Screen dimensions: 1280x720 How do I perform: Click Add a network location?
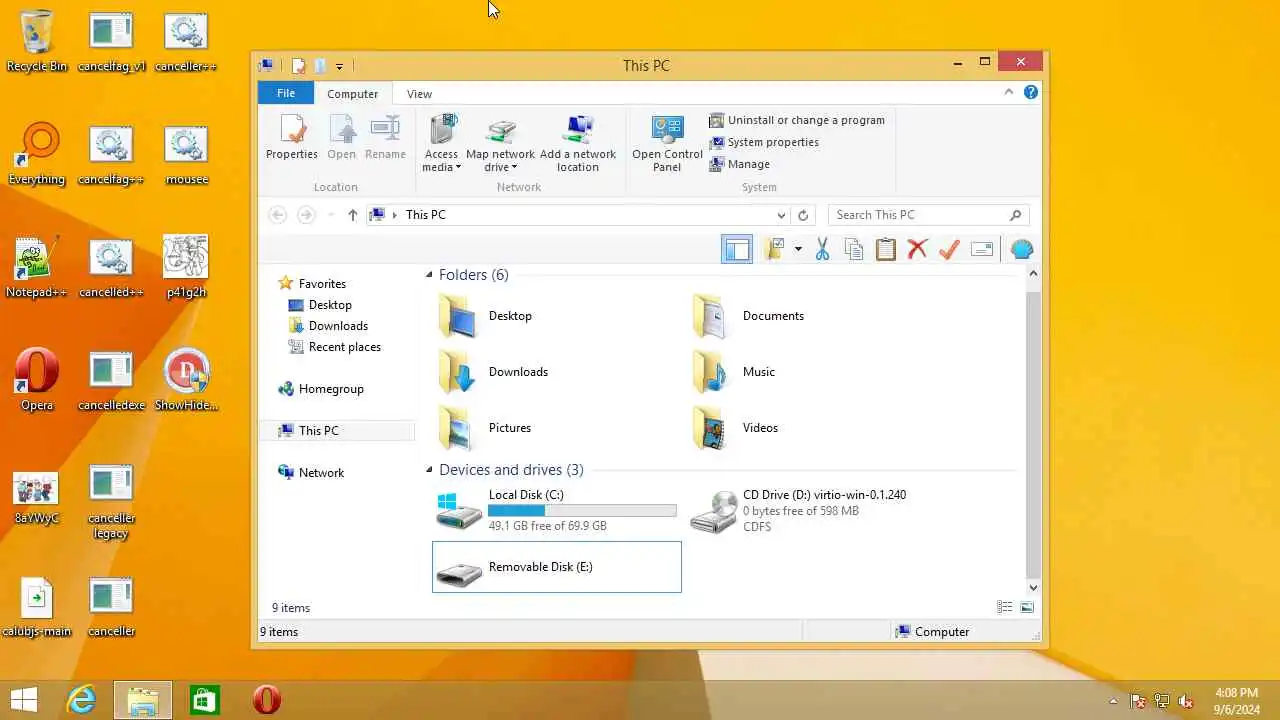[x=578, y=143]
